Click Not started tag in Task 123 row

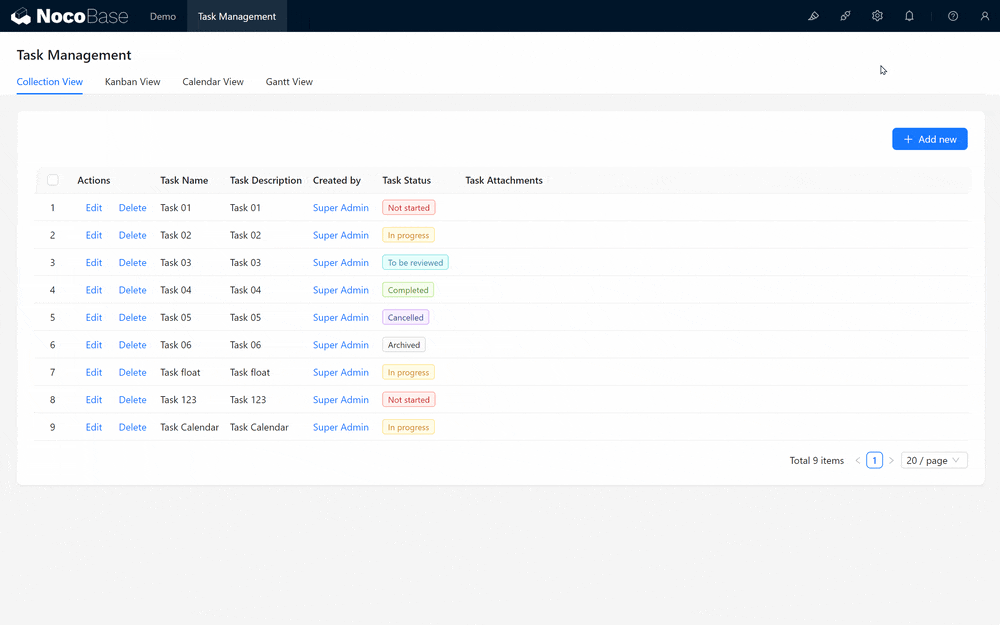coord(409,400)
